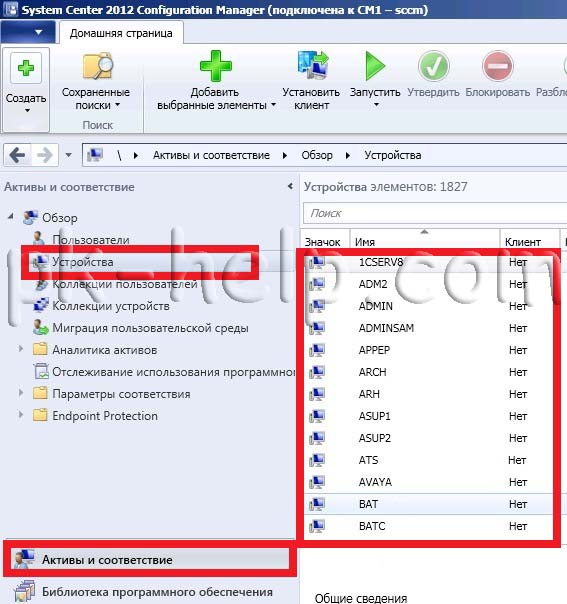Click Нет client value for ADMINSAM

point(518,328)
